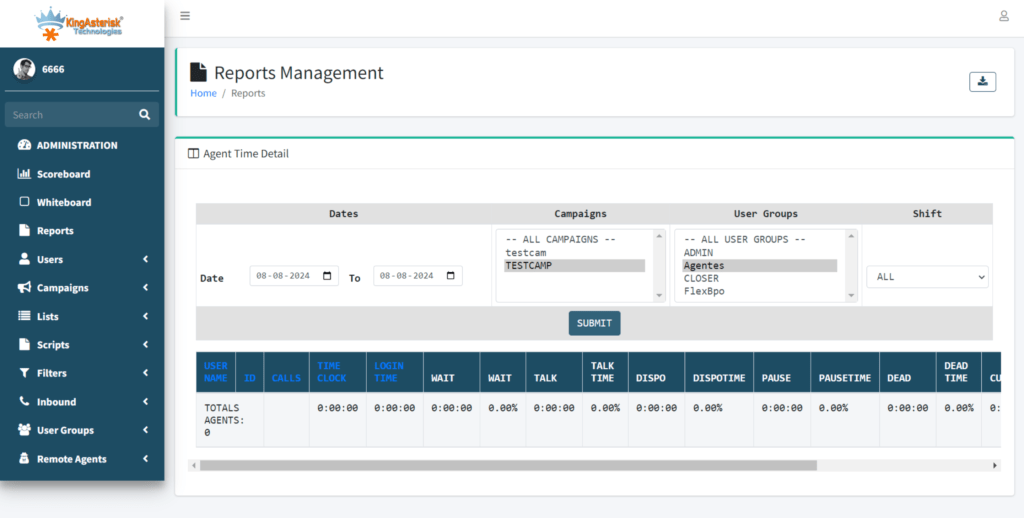The height and width of the screenshot is (518, 1024).
Task: Click the hamburger menu icon
Action: 185,16
